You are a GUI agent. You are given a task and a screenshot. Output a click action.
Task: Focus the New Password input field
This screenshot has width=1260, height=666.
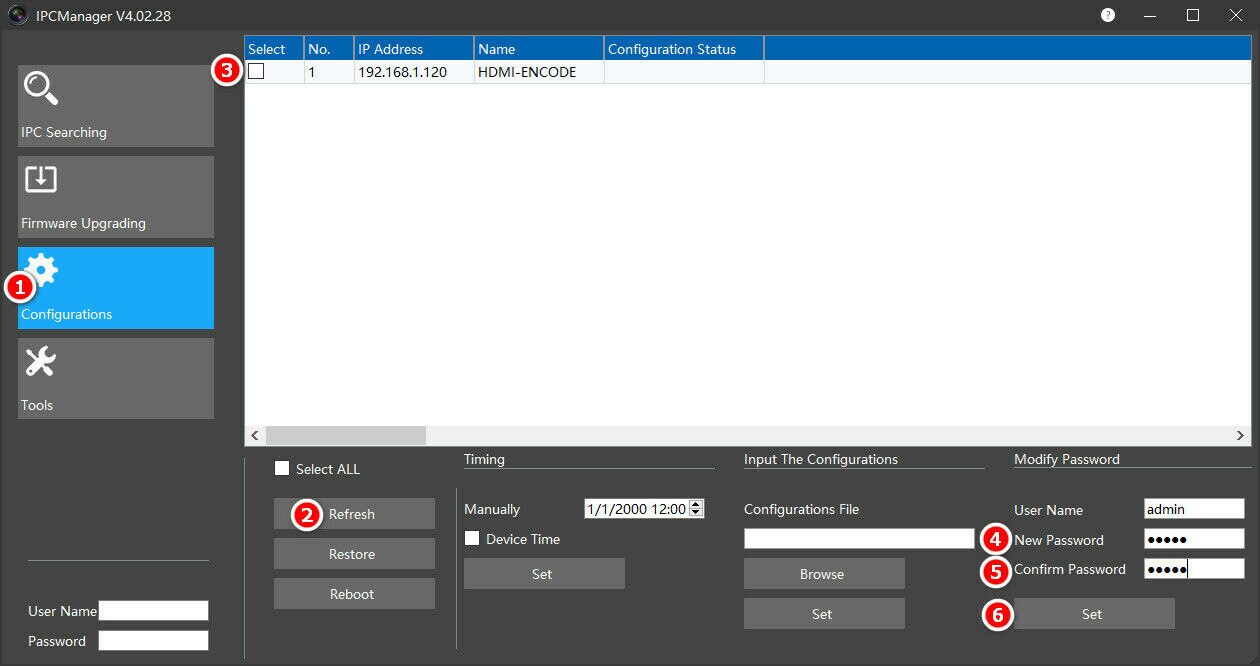(1194, 539)
